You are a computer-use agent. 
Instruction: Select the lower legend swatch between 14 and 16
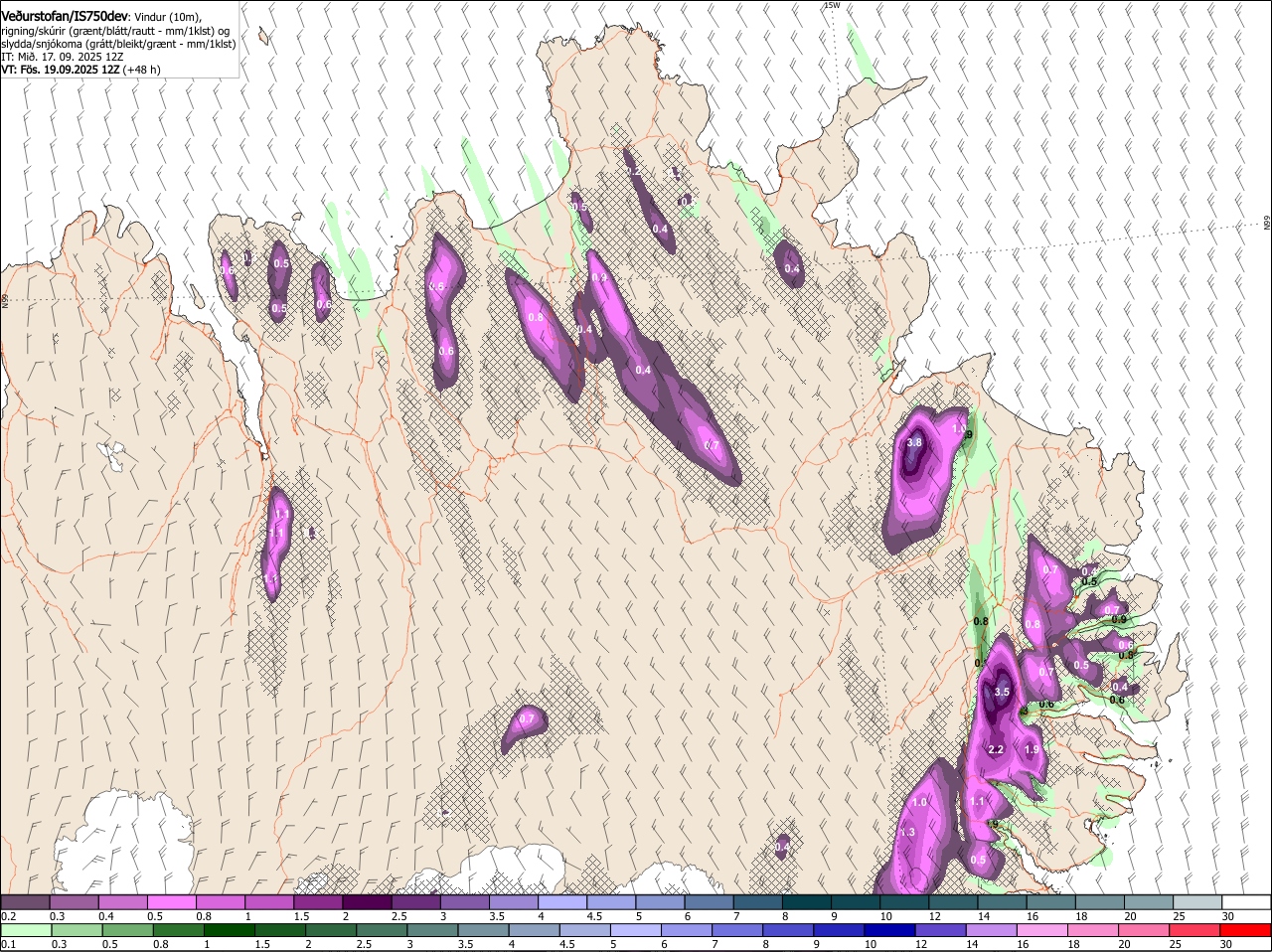coord(991,930)
